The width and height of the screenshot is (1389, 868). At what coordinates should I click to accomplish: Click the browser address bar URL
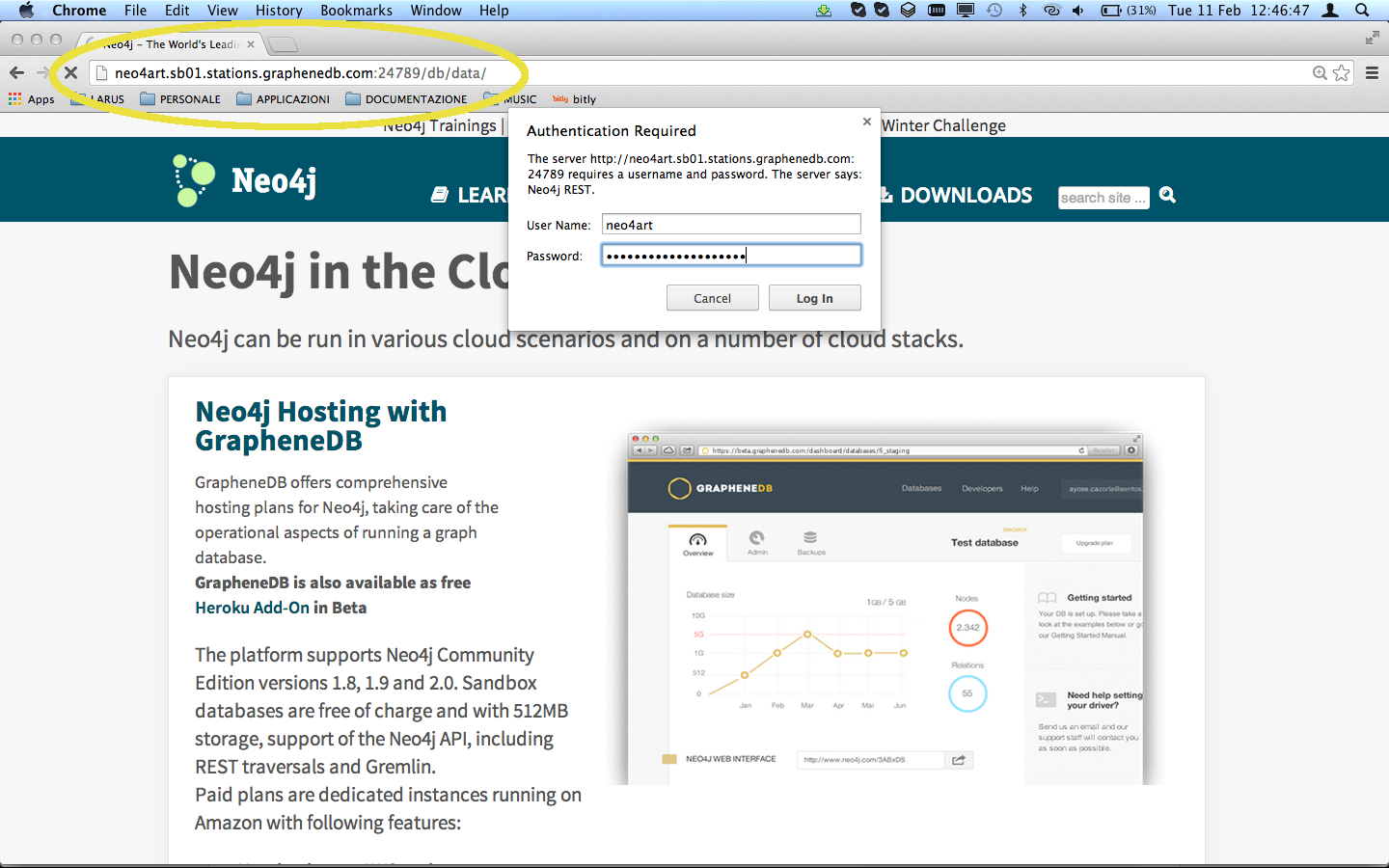(x=300, y=72)
